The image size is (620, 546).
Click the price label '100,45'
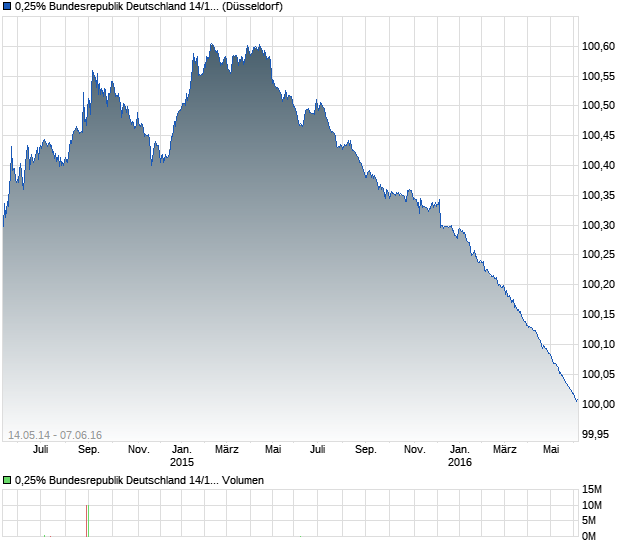click(598, 135)
